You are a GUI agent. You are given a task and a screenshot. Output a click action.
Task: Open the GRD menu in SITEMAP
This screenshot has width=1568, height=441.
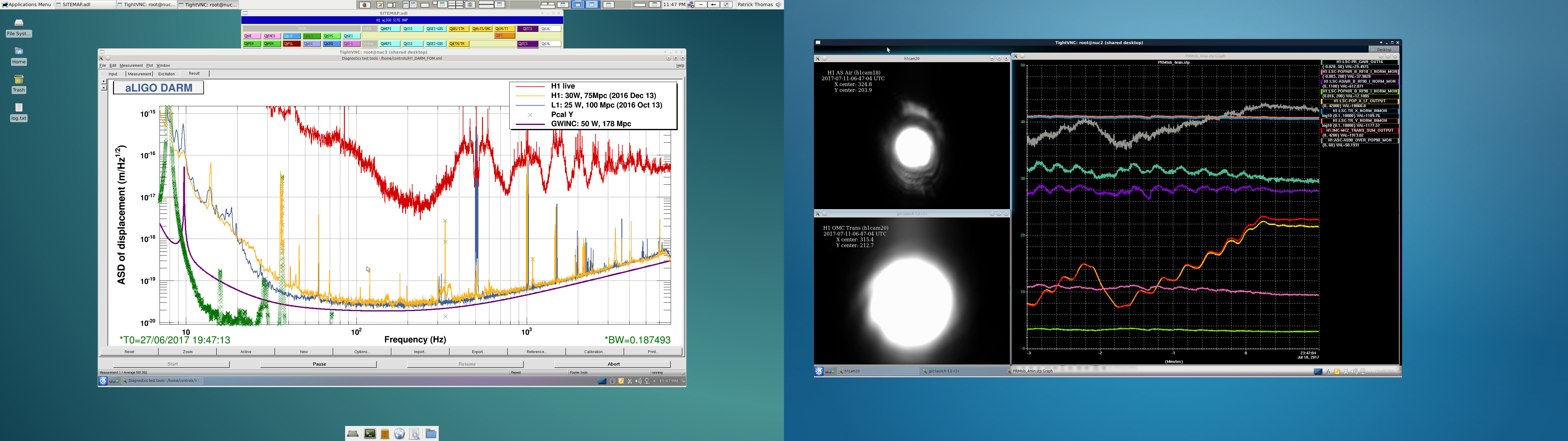[x=331, y=44]
